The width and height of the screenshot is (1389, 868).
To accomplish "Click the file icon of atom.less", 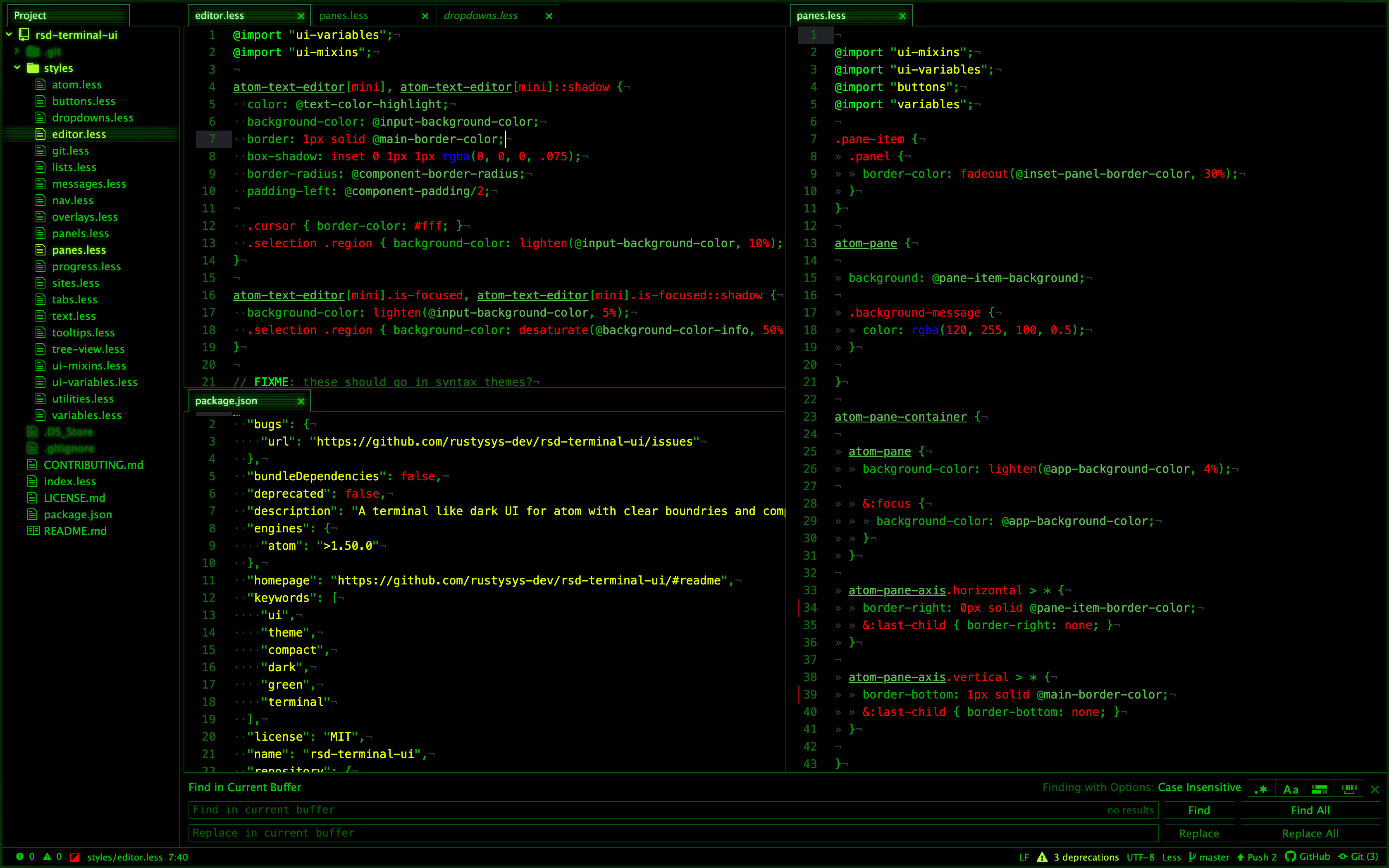I will 40,84.
